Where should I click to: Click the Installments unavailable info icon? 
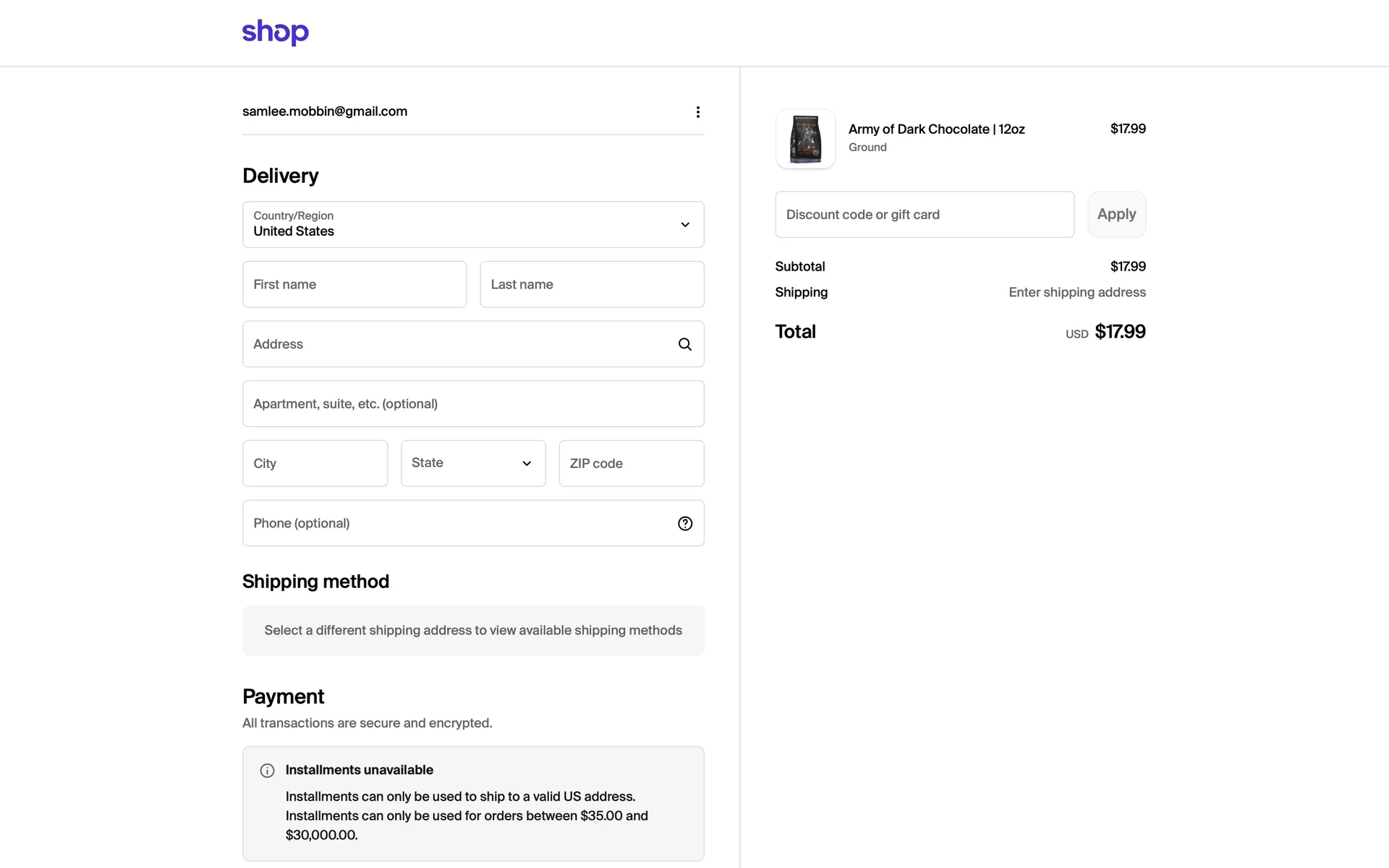click(x=267, y=770)
